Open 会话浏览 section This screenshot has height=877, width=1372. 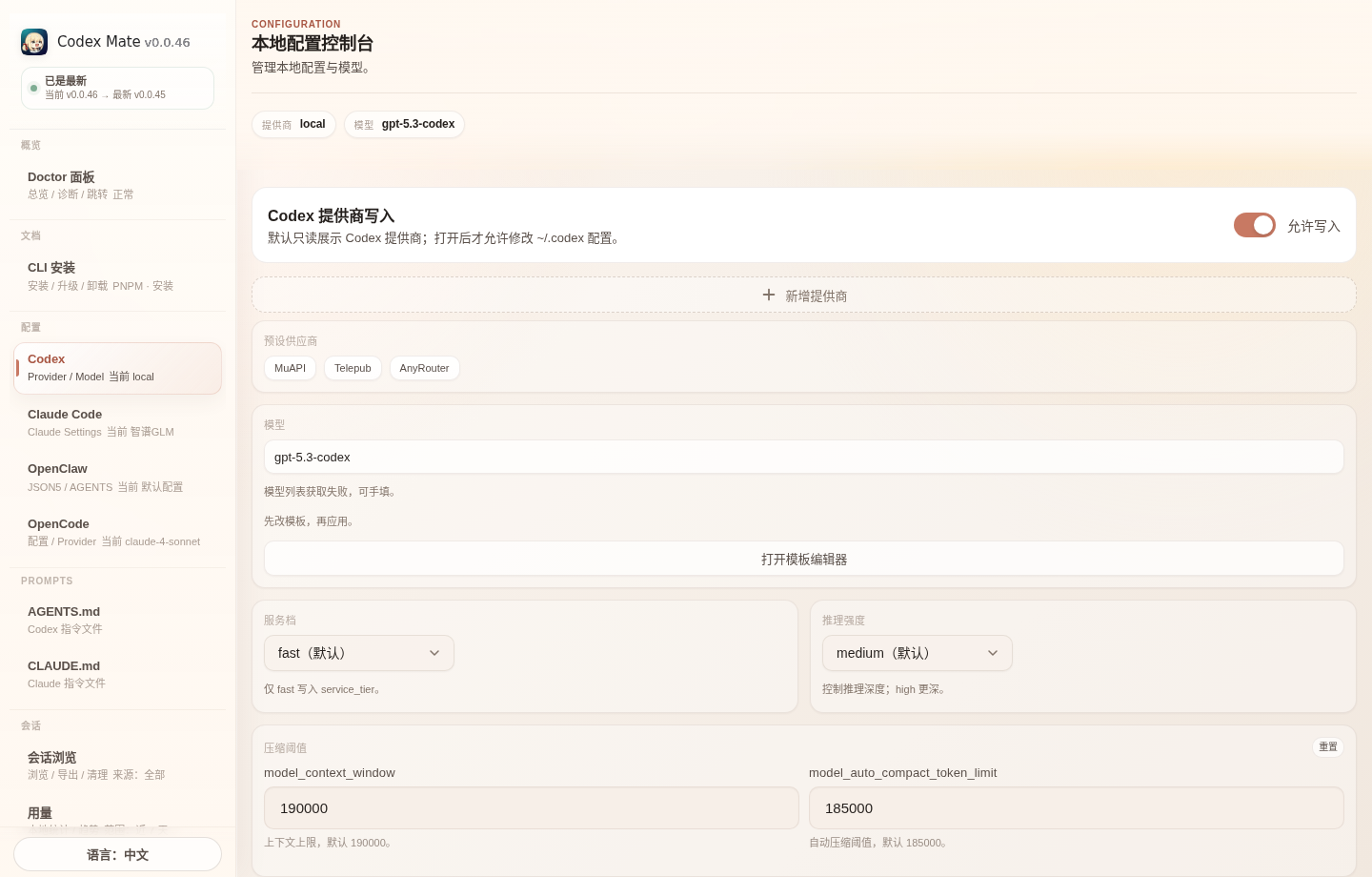[x=118, y=765]
